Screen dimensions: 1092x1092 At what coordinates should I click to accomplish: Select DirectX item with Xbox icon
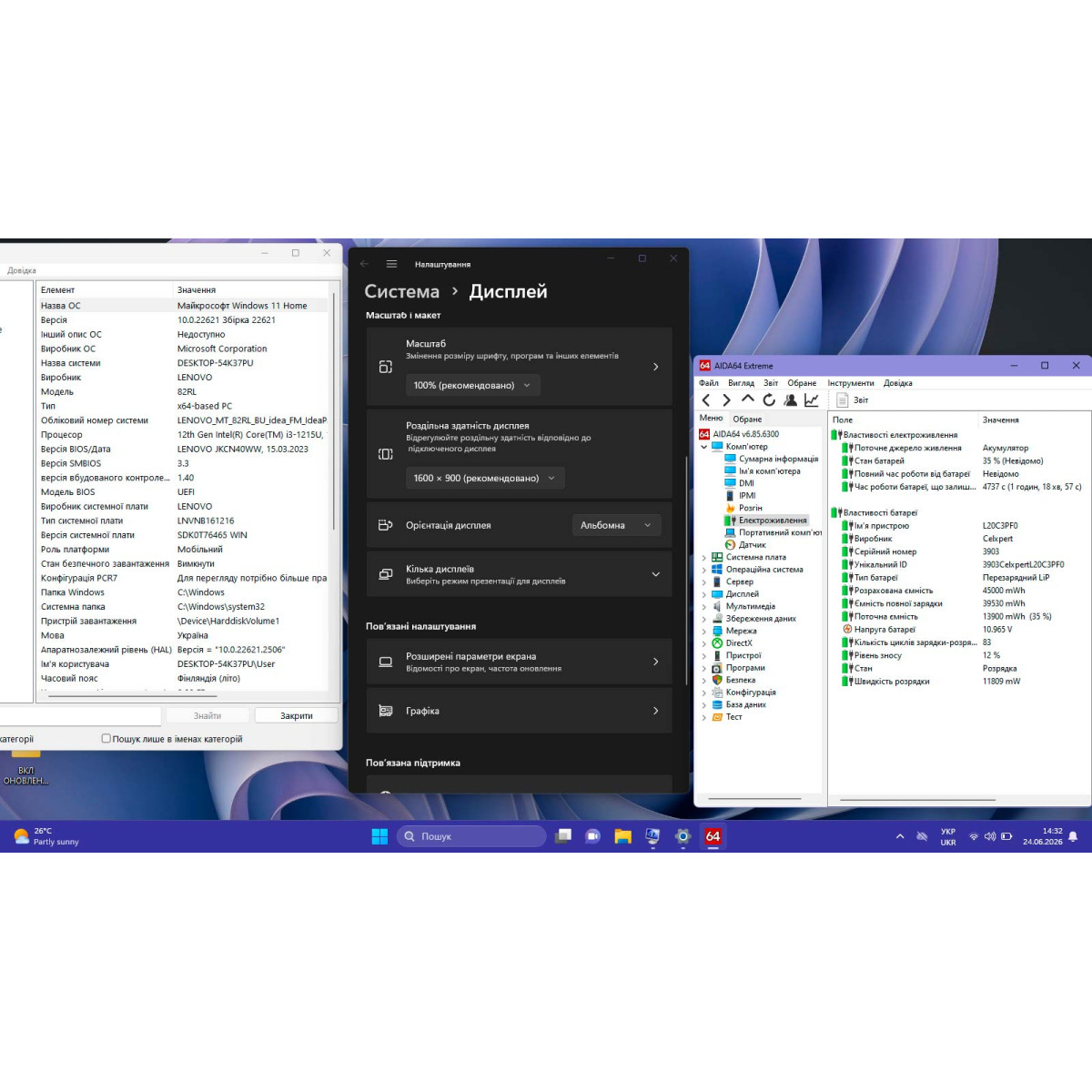tap(733, 643)
